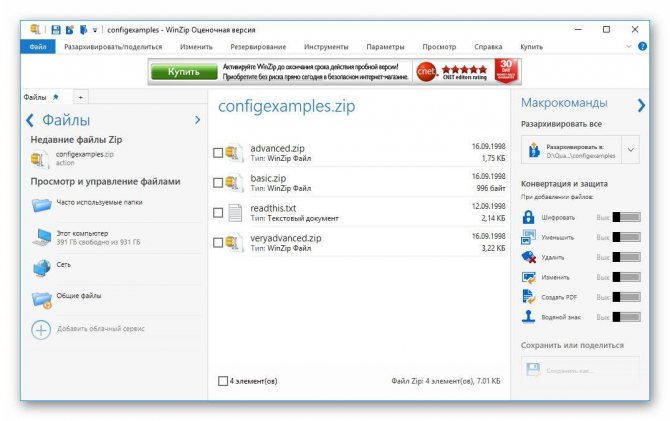This screenshot has height=421, width=670.
Task: Click the second quick-access toolbar icon after Save
Action: point(70,29)
